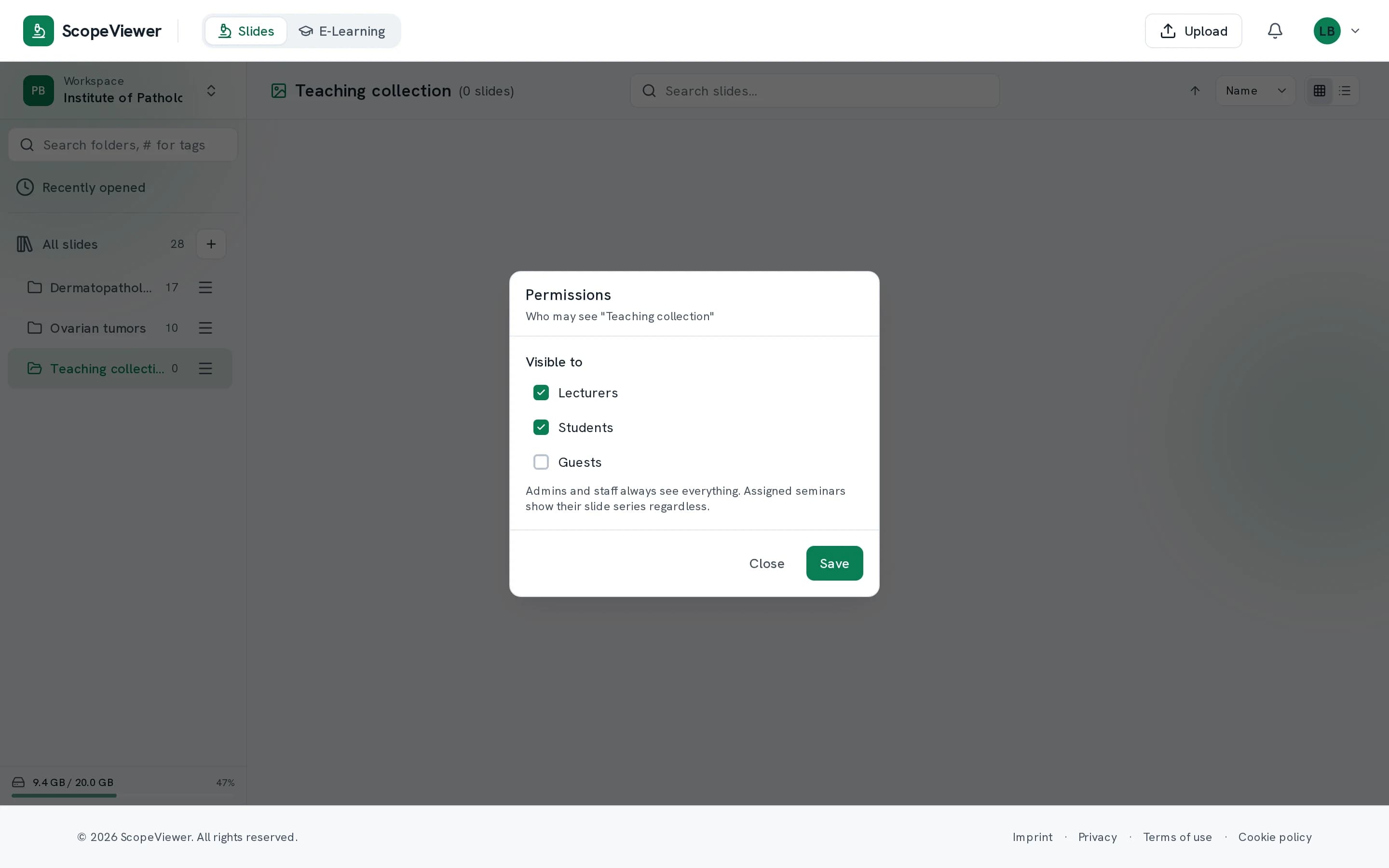
Task: Uncheck the Lecturers checkbox
Action: point(541,393)
